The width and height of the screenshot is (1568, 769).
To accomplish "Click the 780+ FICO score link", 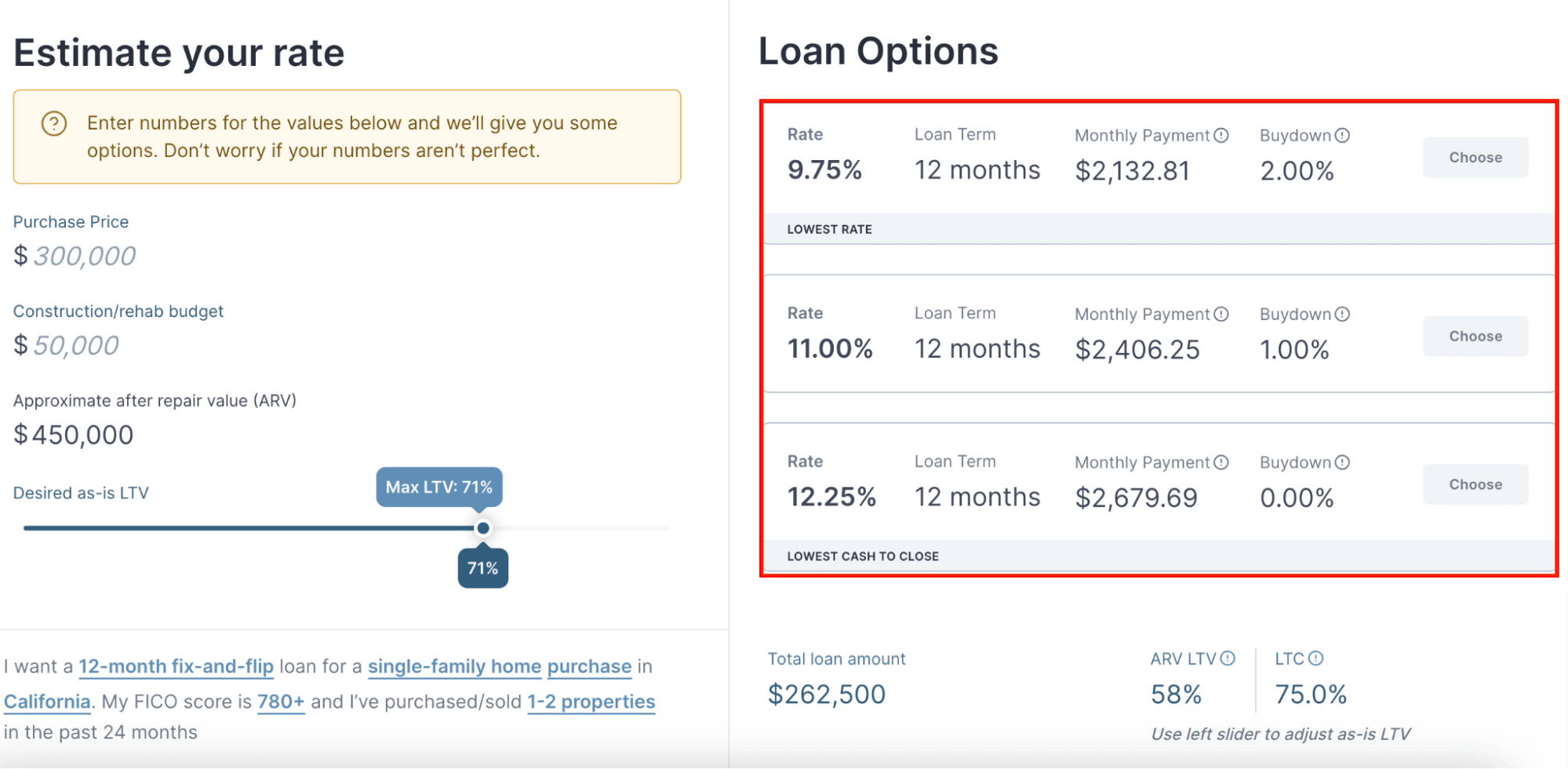I will (x=280, y=702).
